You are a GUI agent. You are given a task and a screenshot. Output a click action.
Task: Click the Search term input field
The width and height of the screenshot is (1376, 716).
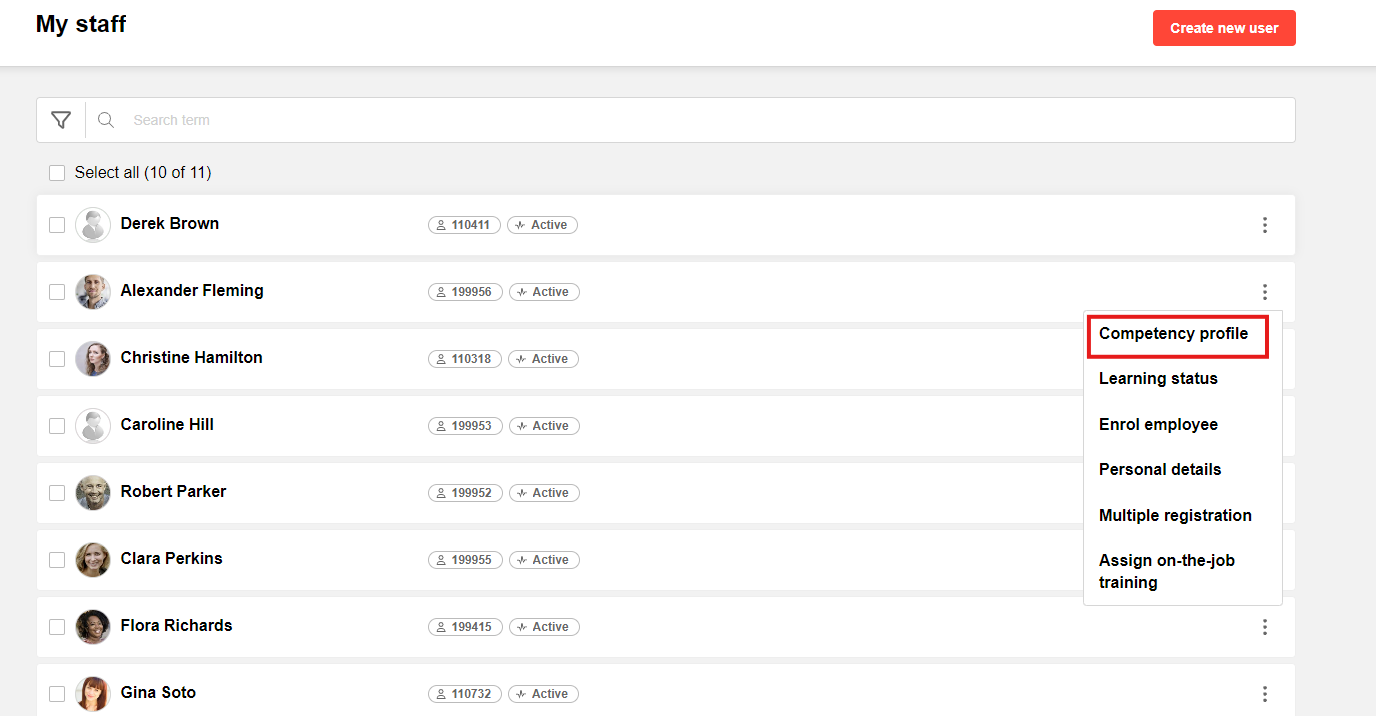click(x=700, y=120)
